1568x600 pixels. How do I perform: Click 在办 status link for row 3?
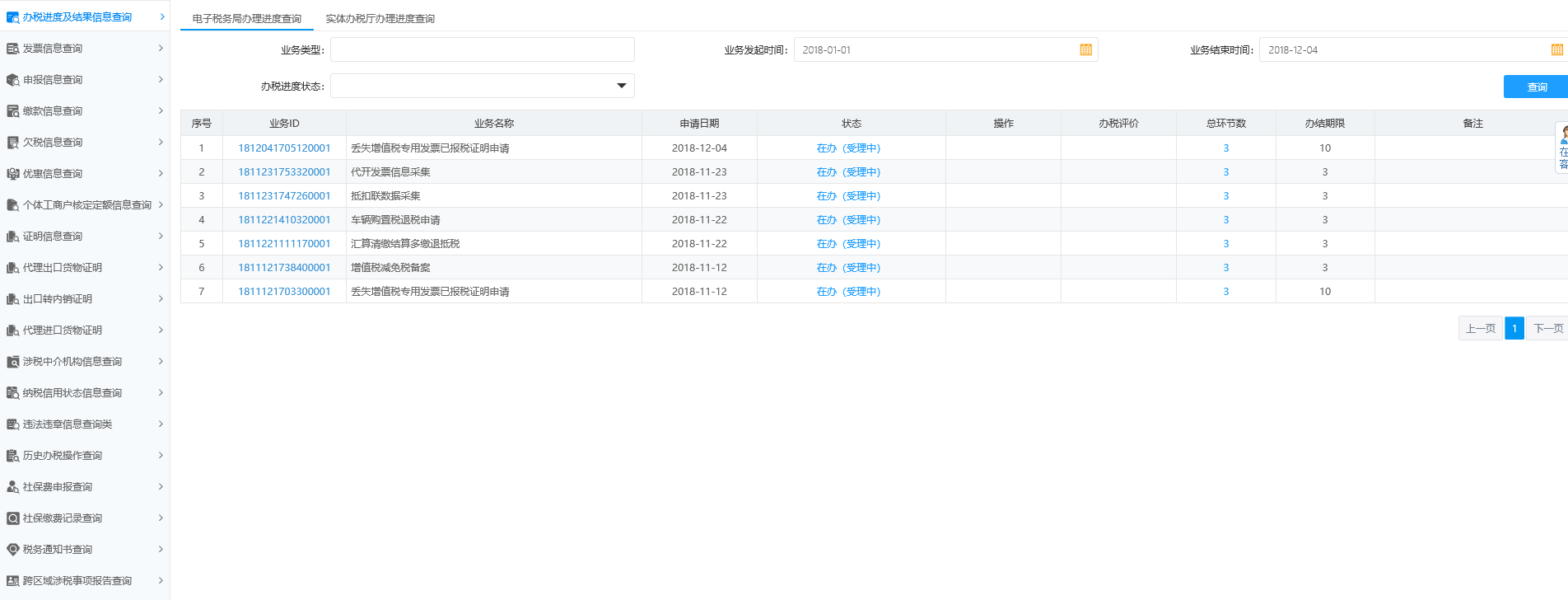click(848, 196)
